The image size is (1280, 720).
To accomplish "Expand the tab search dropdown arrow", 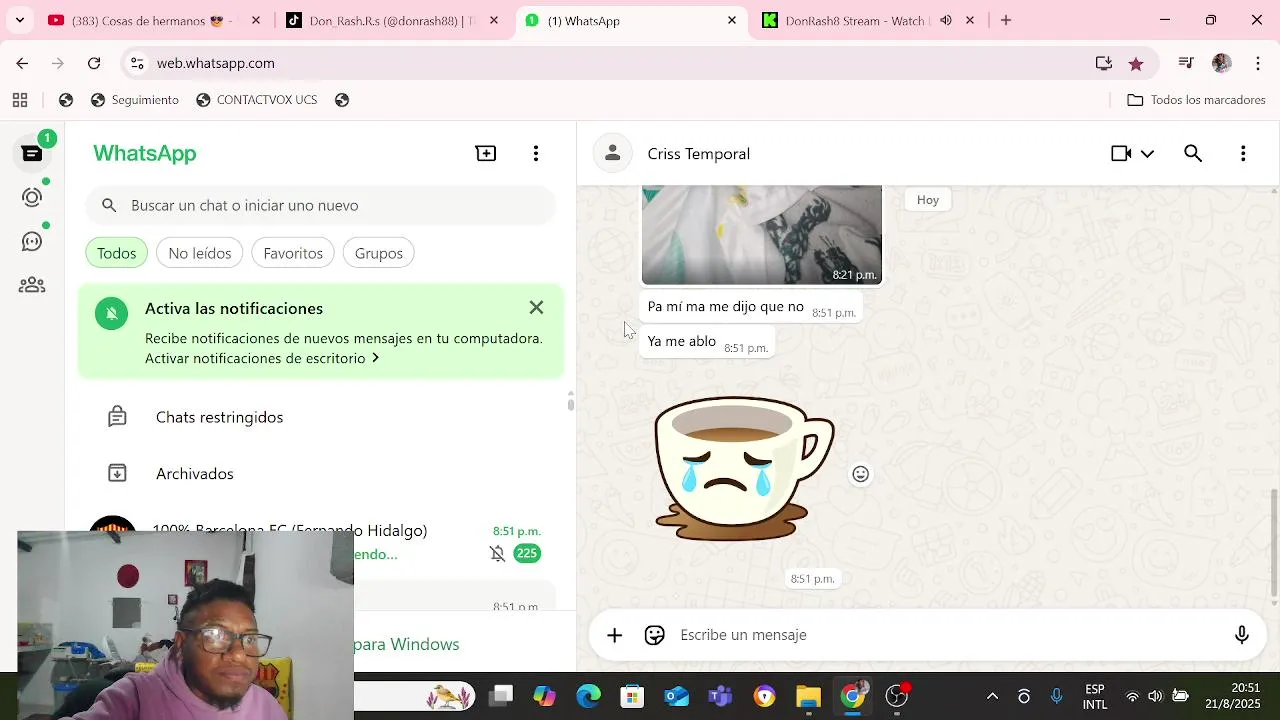I will [19, 20].
